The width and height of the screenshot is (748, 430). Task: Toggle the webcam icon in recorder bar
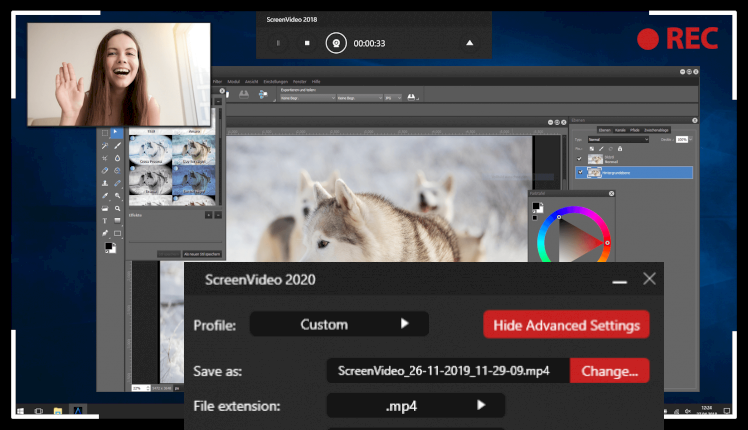tap(336, 43)
